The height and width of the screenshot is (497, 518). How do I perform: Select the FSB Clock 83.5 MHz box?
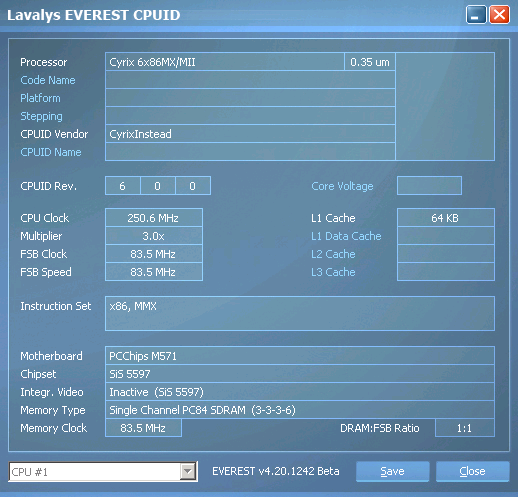point(154,254)
